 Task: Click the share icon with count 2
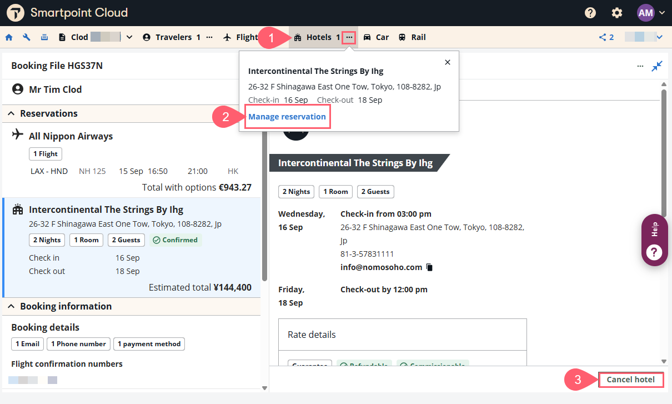click(606, 37)
